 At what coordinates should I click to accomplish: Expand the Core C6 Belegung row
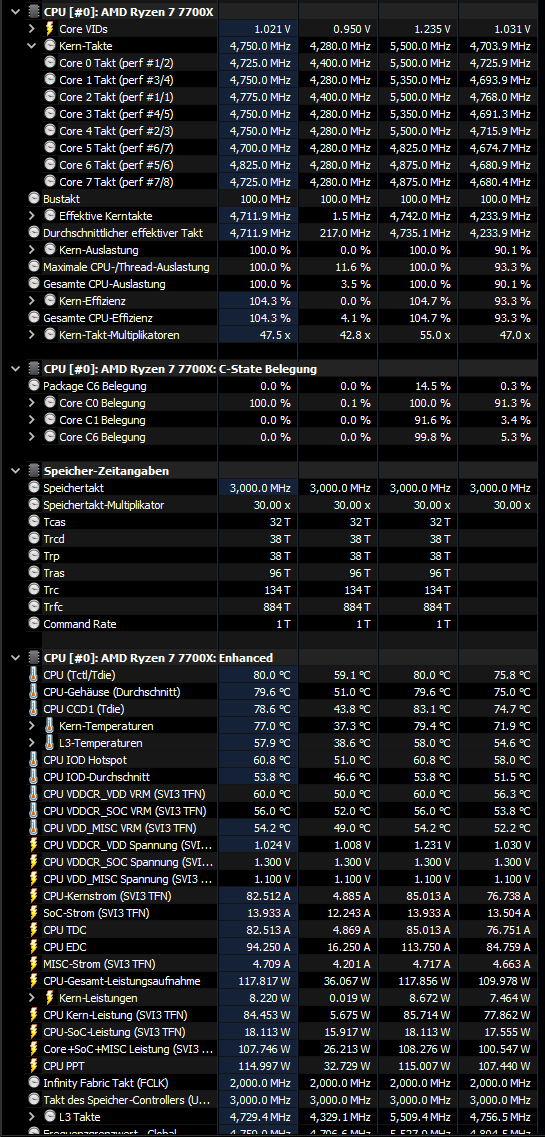point(32,437)
